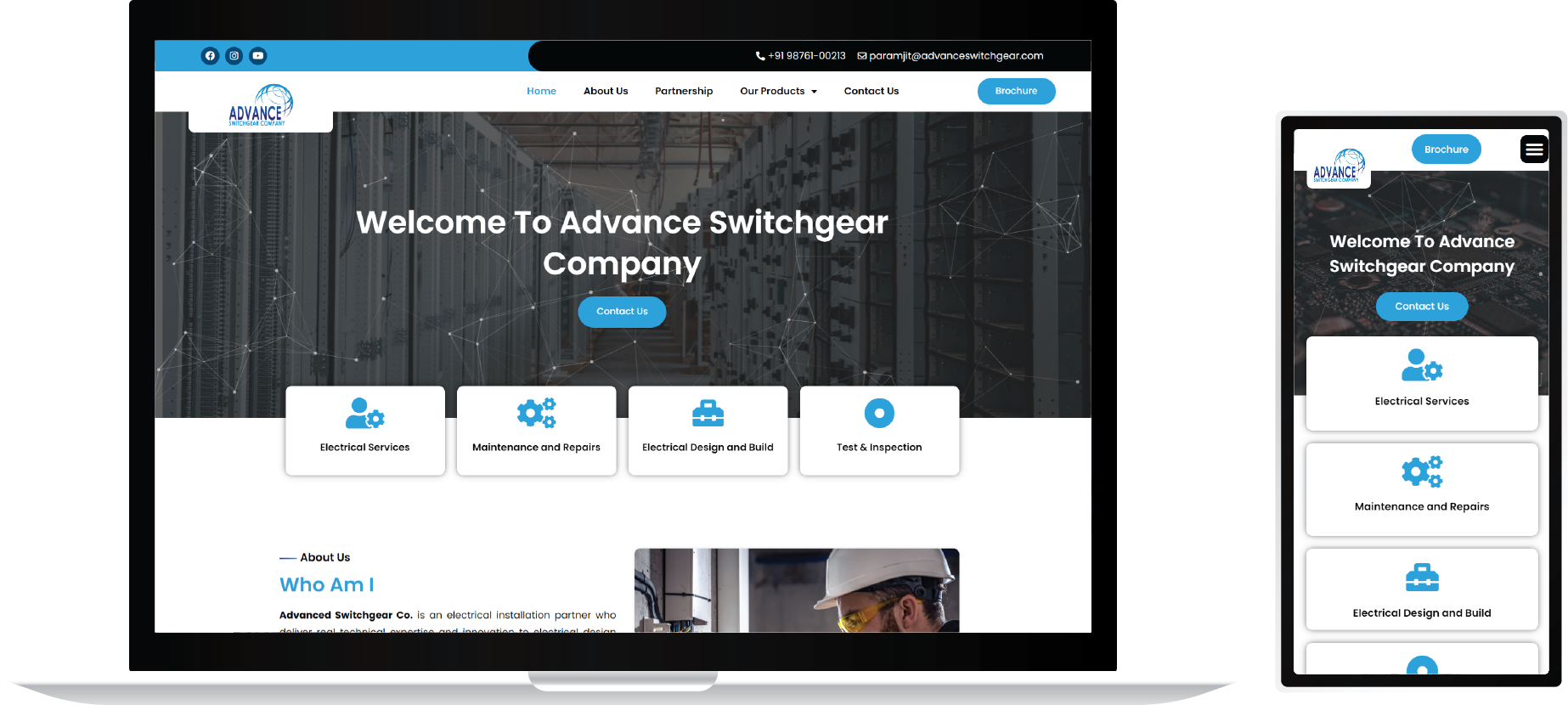The image size is (1568, 705).
Task: Click the "Maintenance and Repairs" label on the desktop card
Action: click(x=537, y=448)
